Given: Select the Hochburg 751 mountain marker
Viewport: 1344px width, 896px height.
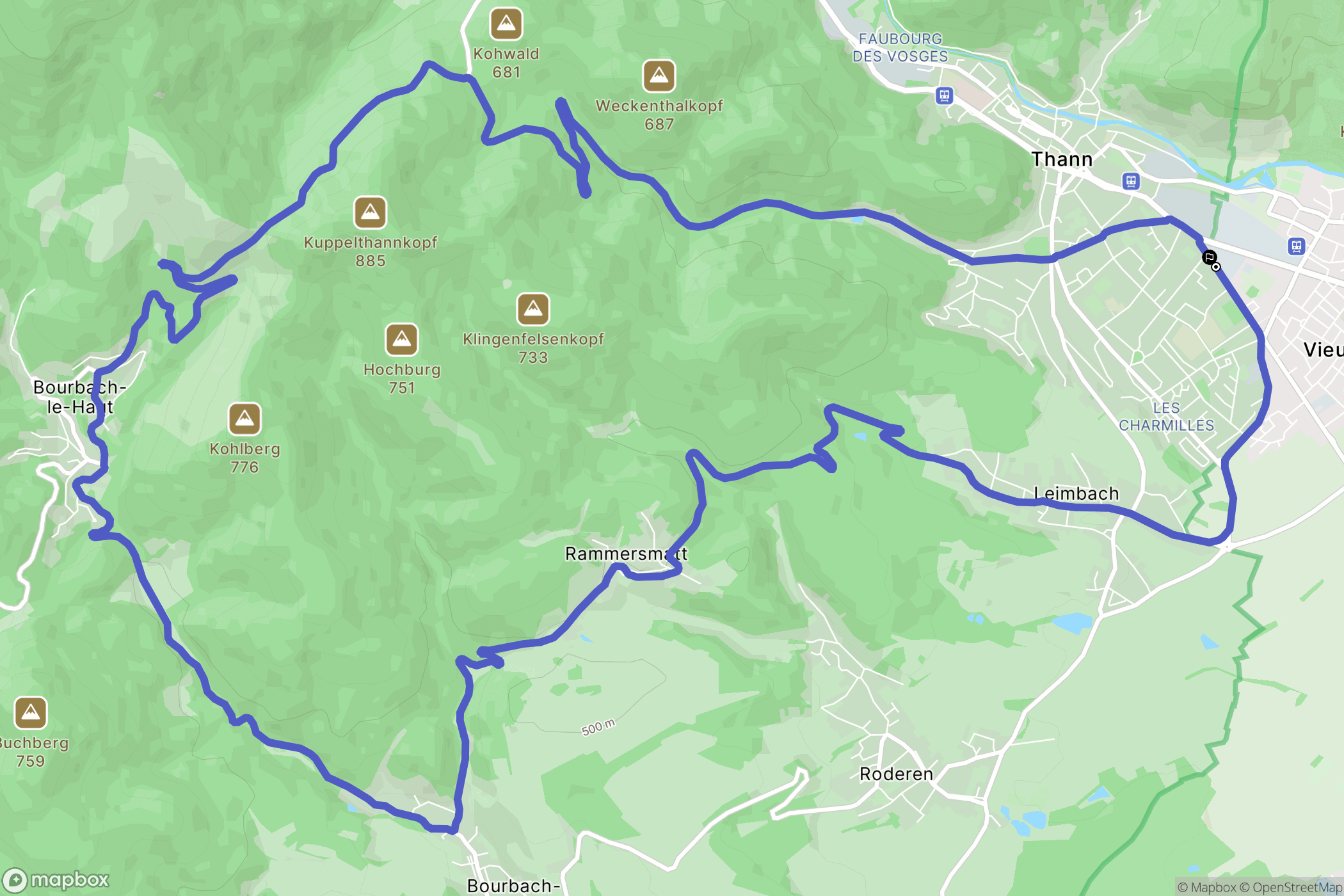Looking at the screenshot, I should pos(402,339).
